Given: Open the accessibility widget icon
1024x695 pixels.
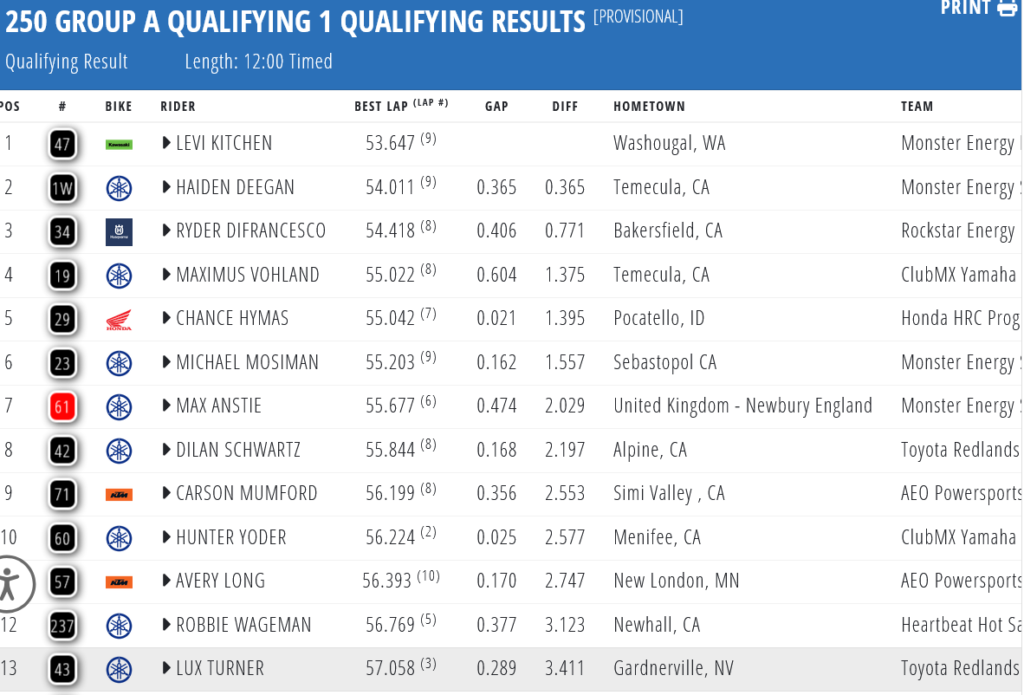Looking at the screenshot, I should (12, 583).
